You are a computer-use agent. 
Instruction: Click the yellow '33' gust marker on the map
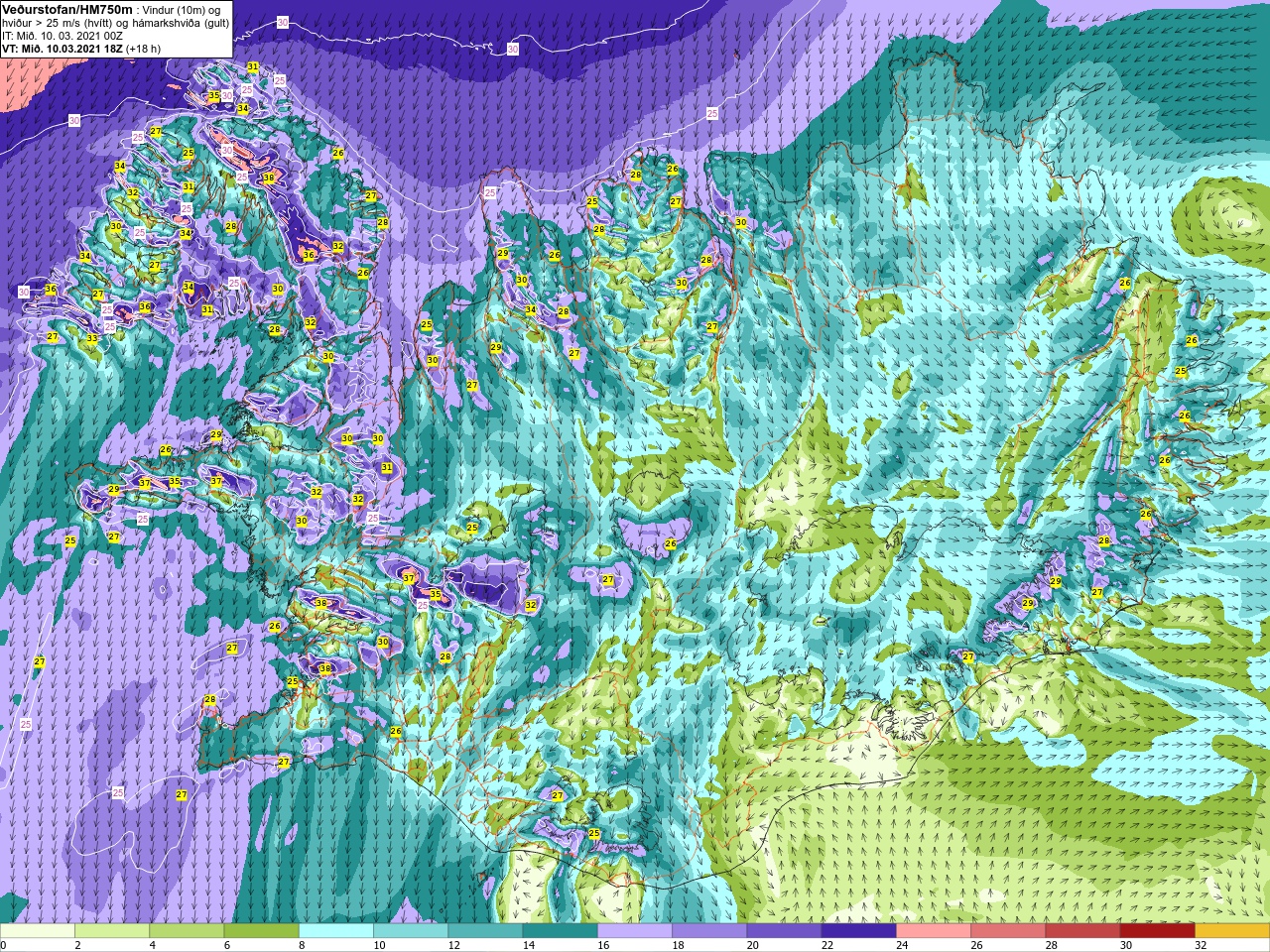point(92,338)
